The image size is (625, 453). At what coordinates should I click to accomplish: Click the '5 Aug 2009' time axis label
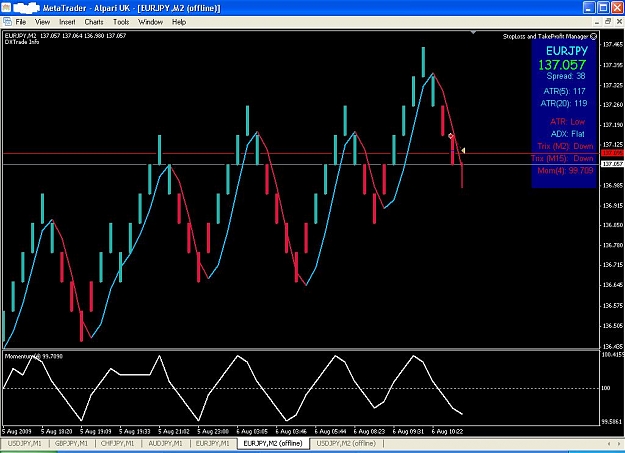point(17,431)
